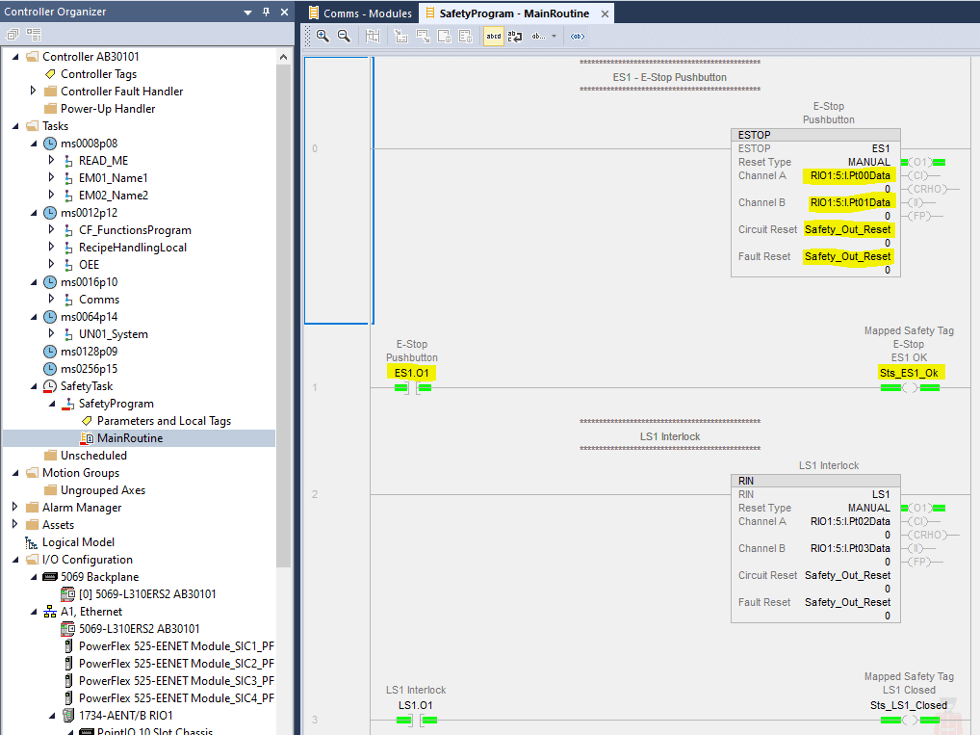Screen dimensions: 980x736
Task: Pin the Controller Organizer panel
Action: click(x=266, y=12)
